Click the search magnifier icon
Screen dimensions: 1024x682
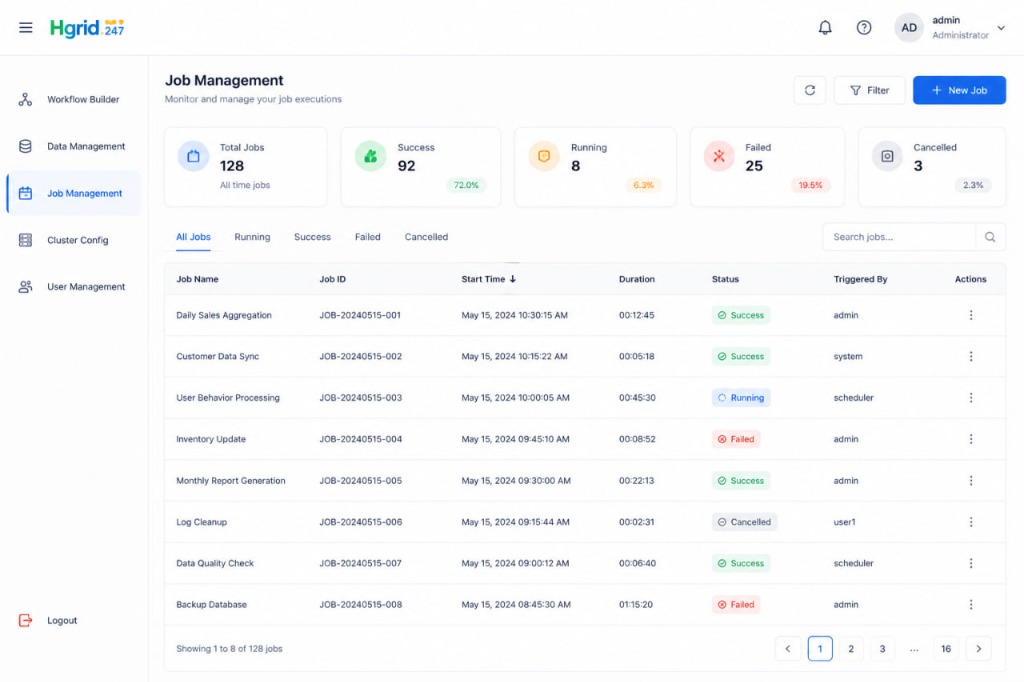[990, 237]
